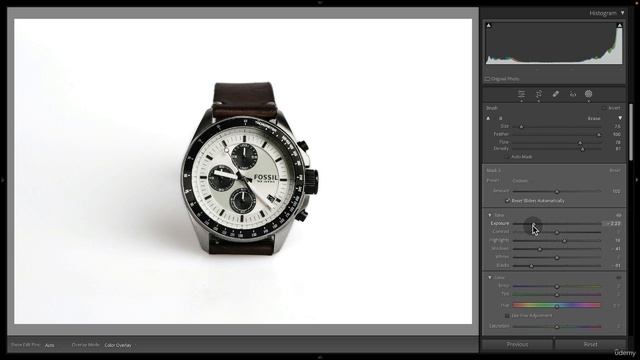The width and height of the screenshot is (640, 360).
Task: Open the Show Edit Pins Auto dropdown
Action: click(49, 345)
